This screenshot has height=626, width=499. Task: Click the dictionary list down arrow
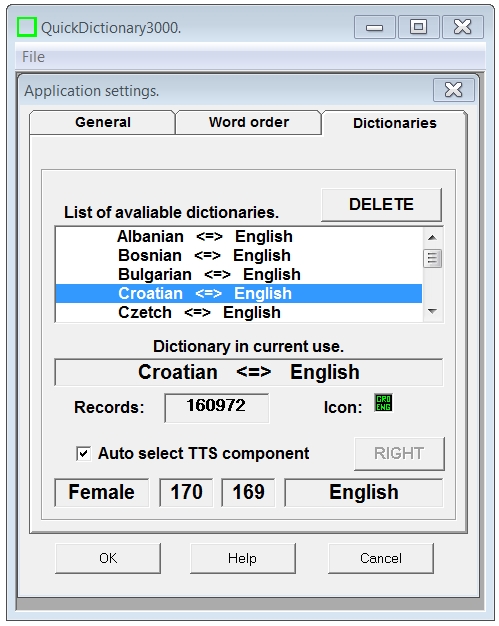(x=432, y=311)
